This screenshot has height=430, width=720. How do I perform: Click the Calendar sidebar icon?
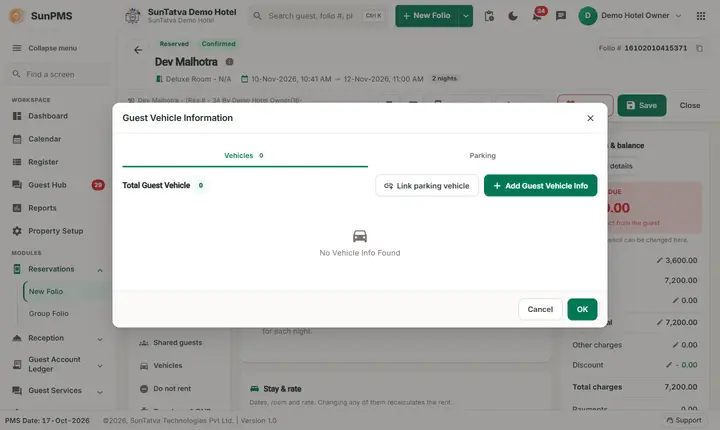pos(17,139)
